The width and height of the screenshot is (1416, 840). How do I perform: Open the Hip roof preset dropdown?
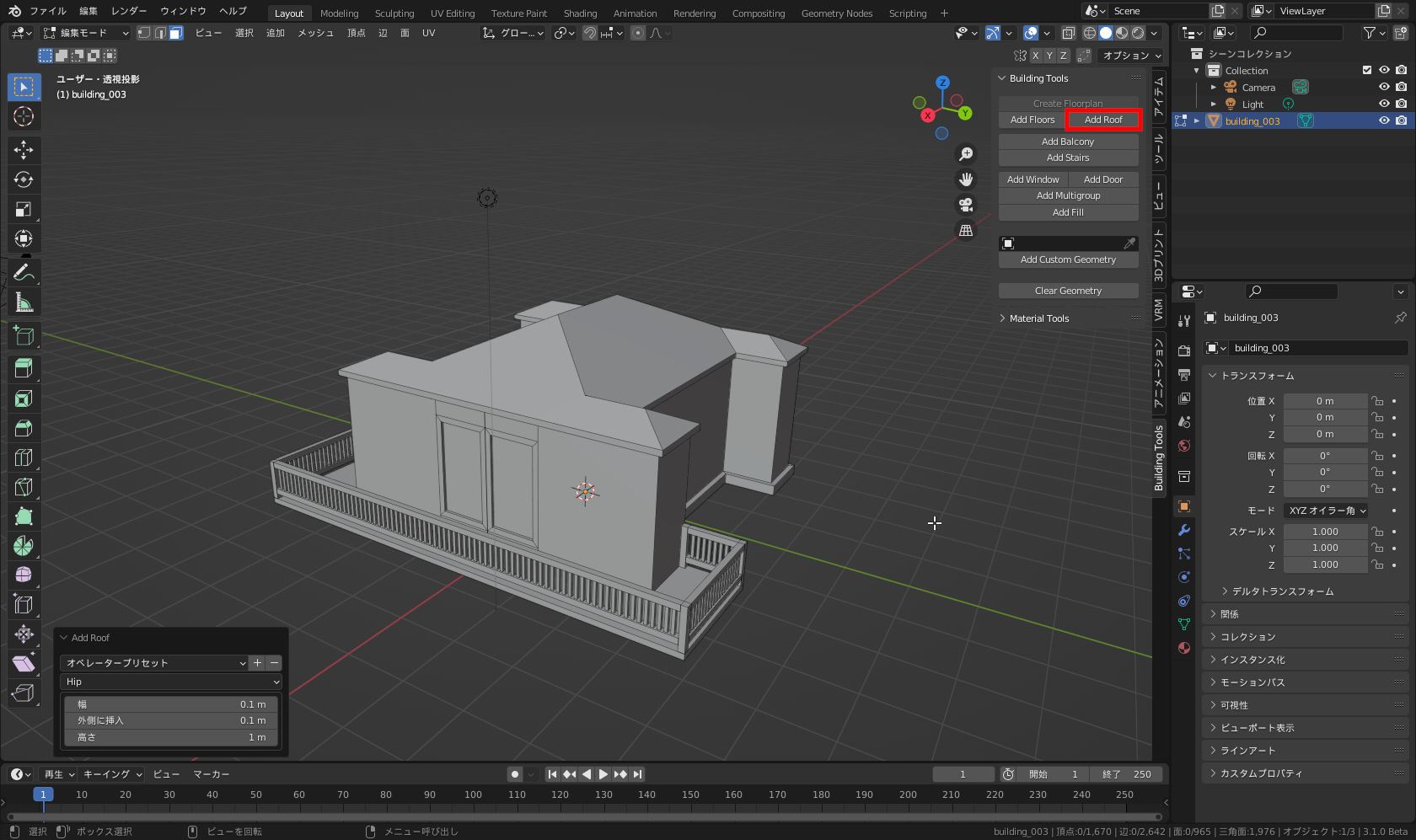point(171,681)
